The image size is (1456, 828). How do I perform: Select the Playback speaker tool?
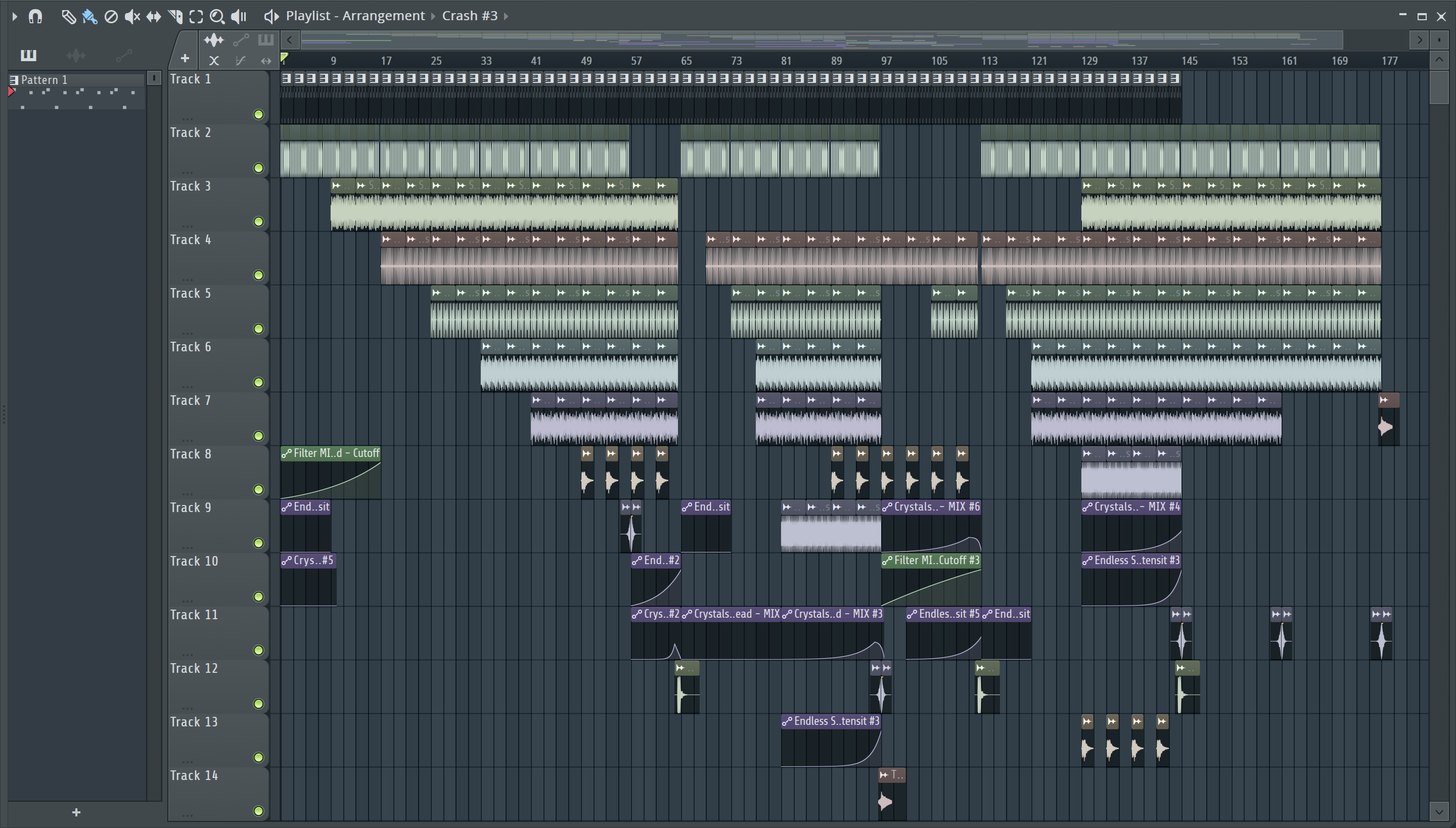(239, 17)
